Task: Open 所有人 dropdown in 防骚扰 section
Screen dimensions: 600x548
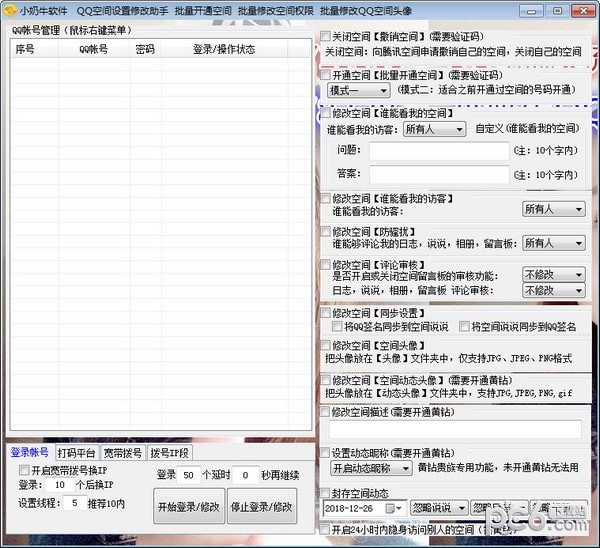Action: (554, 243)
